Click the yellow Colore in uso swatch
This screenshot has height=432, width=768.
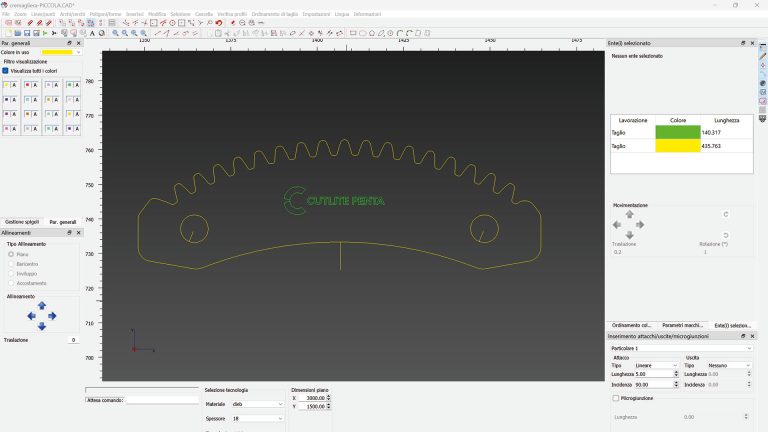point(57,52)
